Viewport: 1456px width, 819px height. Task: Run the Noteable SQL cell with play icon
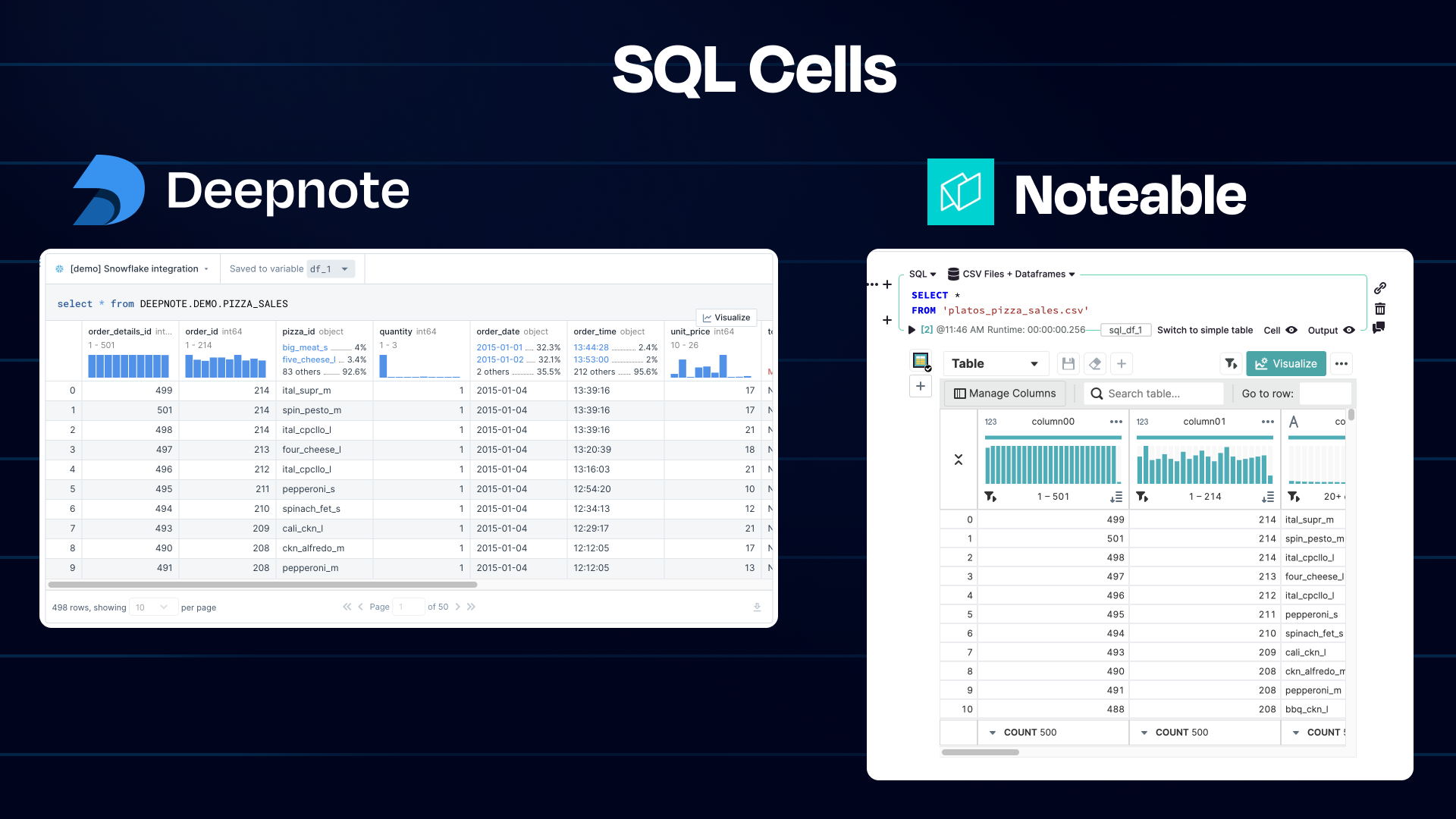coord(912,330)
